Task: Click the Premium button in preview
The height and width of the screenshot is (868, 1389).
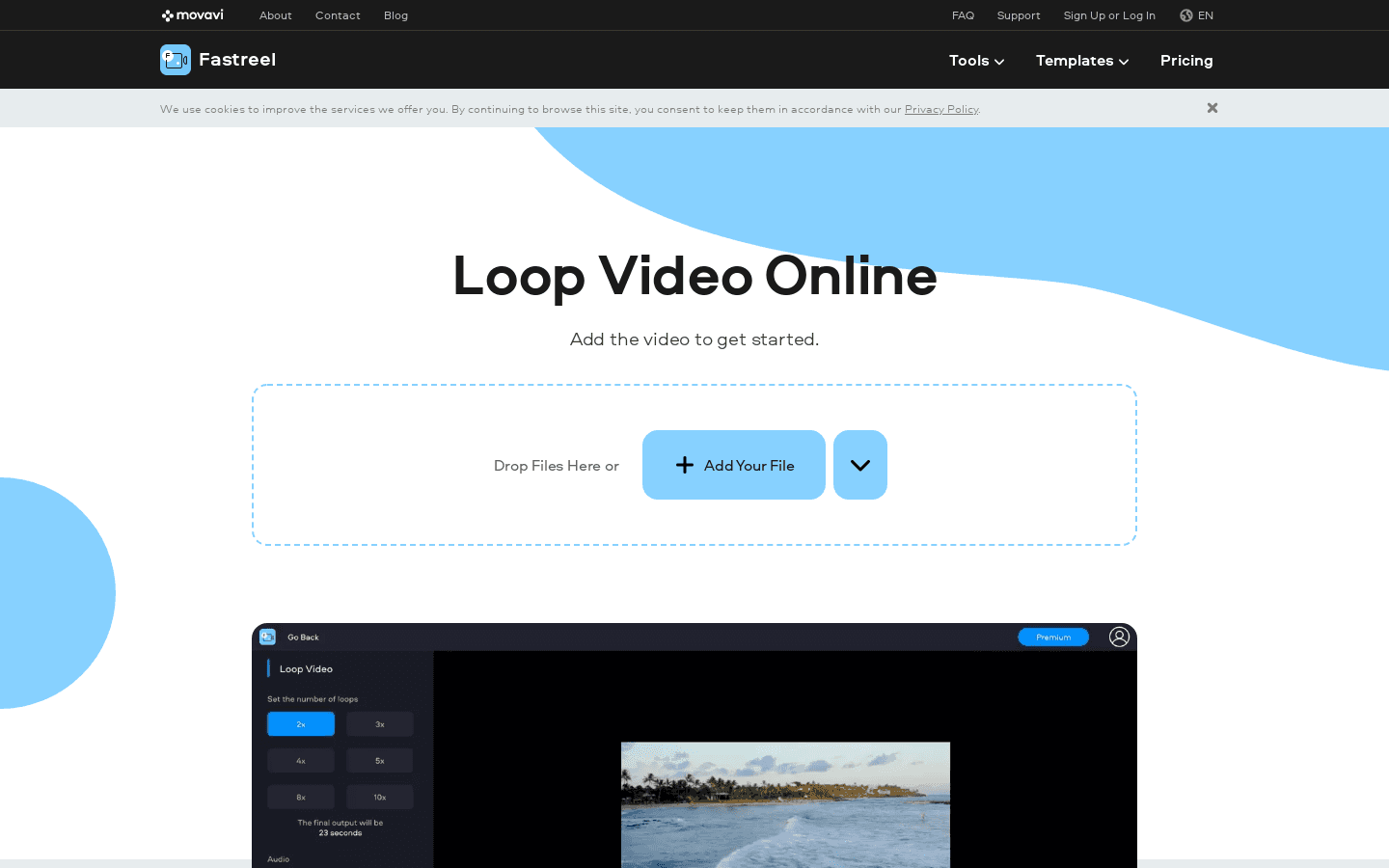Action: tap(1053, 637)
